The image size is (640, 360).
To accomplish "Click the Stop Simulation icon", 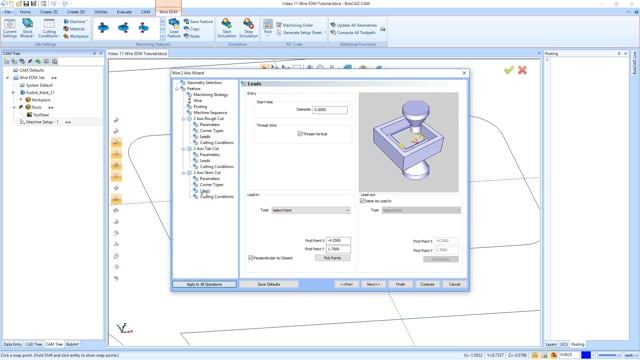I will point(248,28).
